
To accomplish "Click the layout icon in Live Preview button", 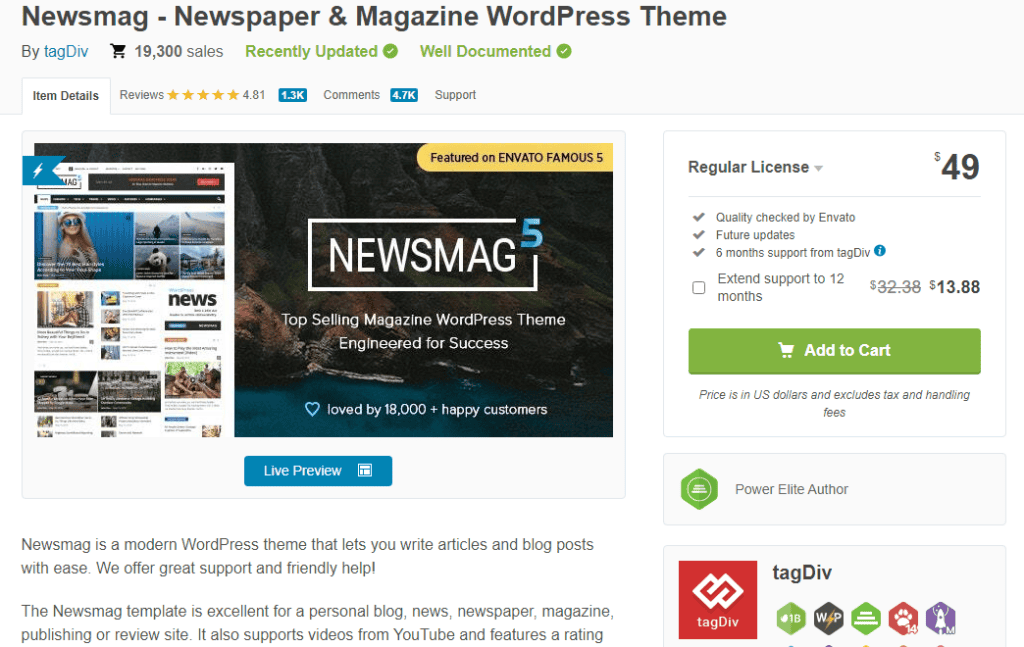I will click(365, 471).
